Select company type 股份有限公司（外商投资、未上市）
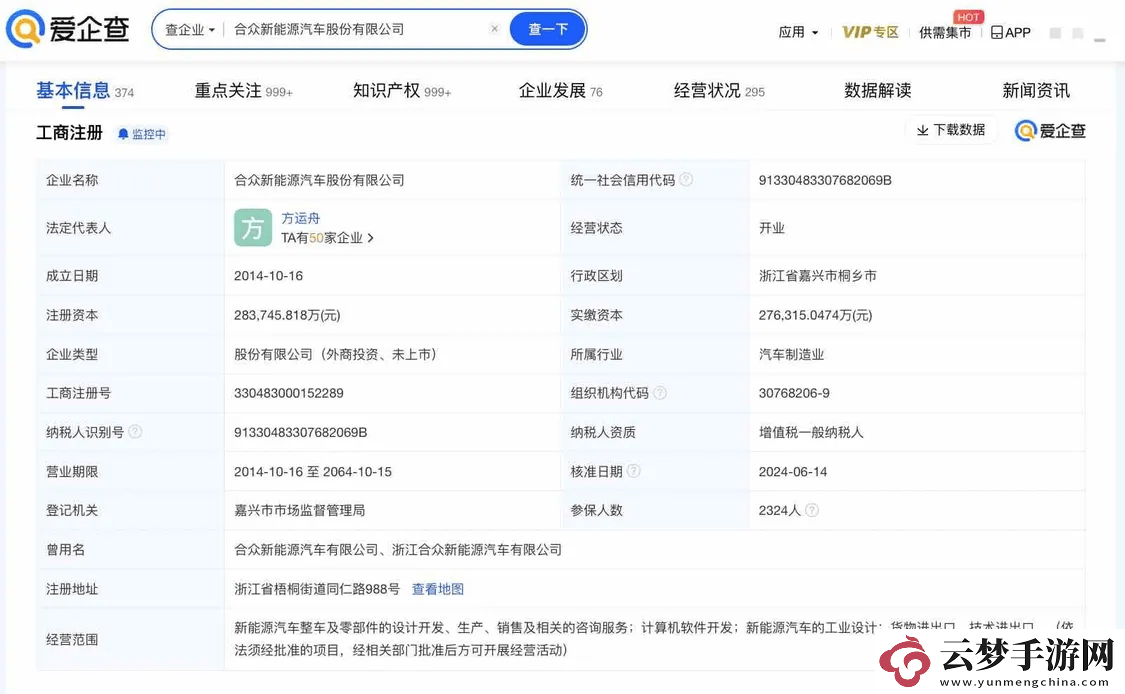1125x694 pixels. 335,355
